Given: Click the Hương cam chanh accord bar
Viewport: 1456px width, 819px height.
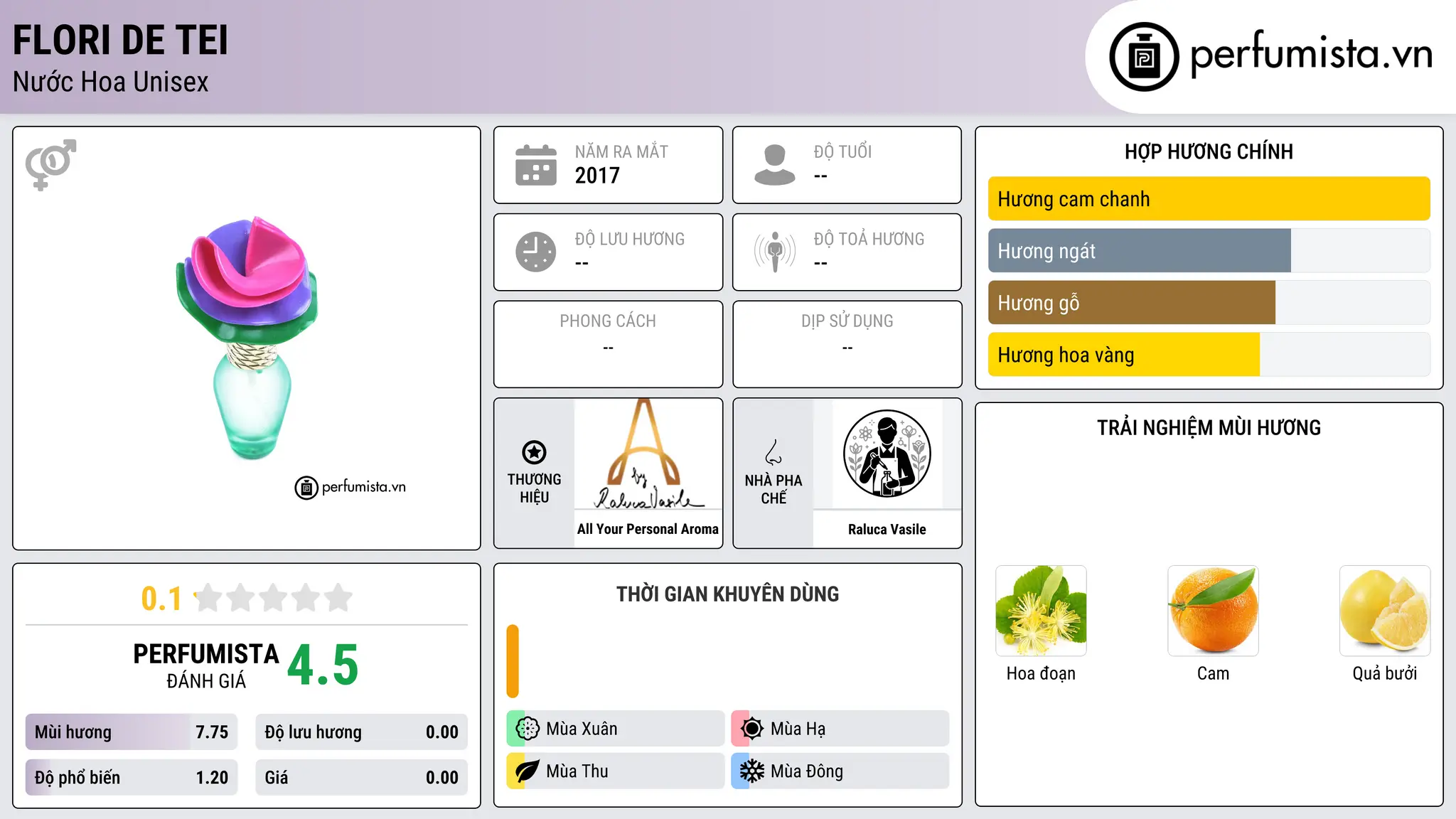Looking at the screenshot, I should click(1209, 199).
